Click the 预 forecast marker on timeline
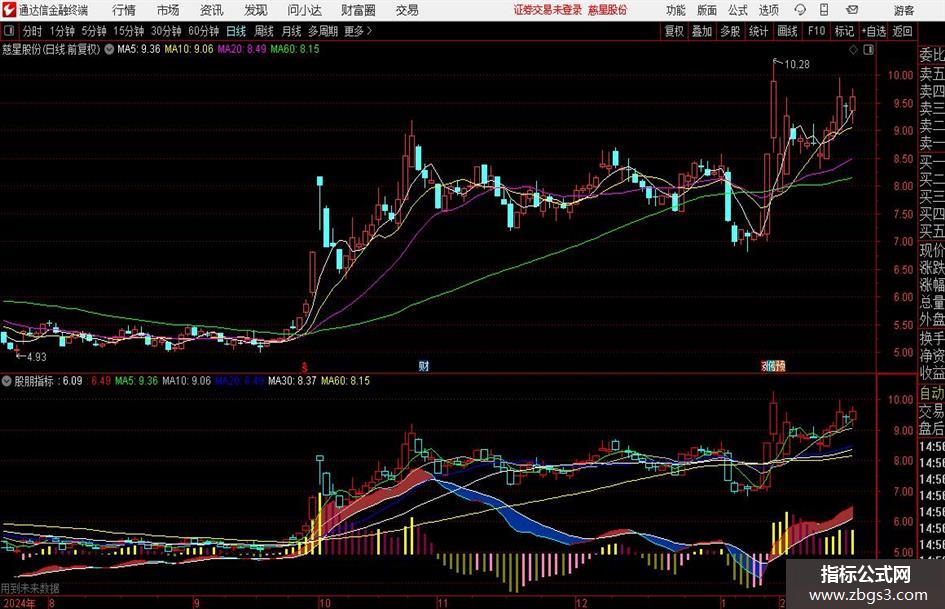Screen dimensions: 945x609 (780, 365)
